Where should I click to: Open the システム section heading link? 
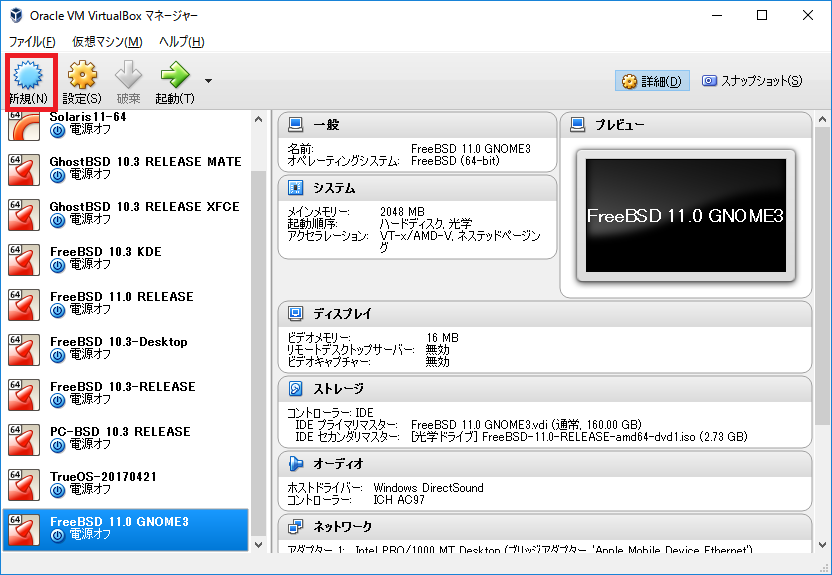334,188
